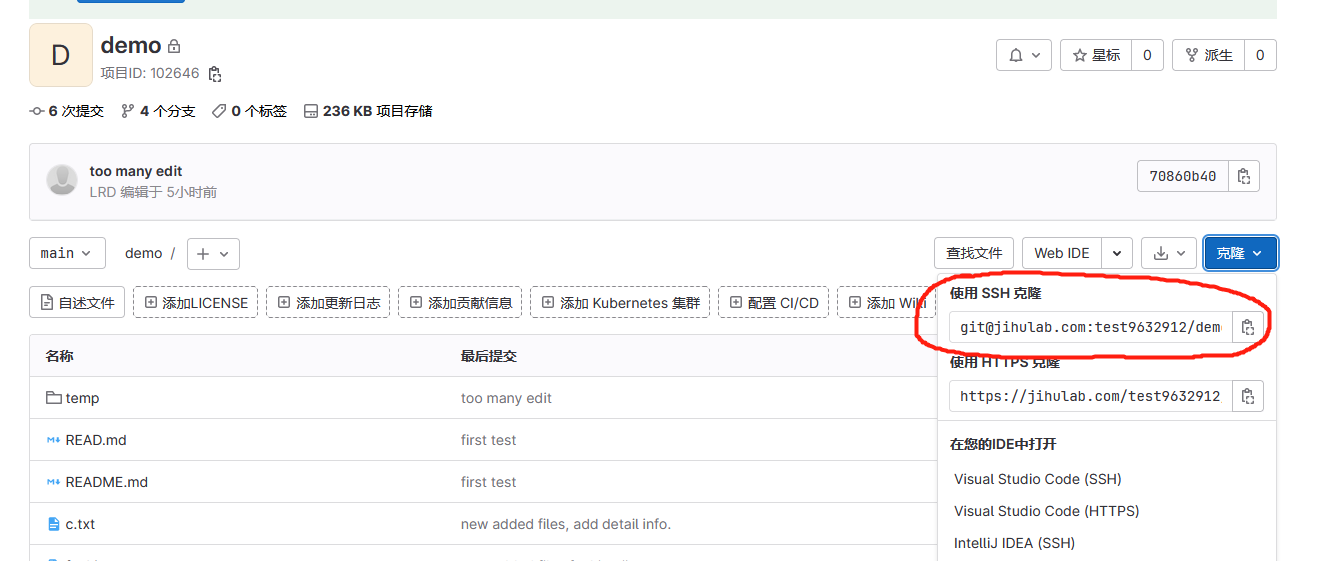This screenshot has width=1322, height=561.
Task: Open 'first test' commit in READ.md row
Action: [x=489, y=440]
